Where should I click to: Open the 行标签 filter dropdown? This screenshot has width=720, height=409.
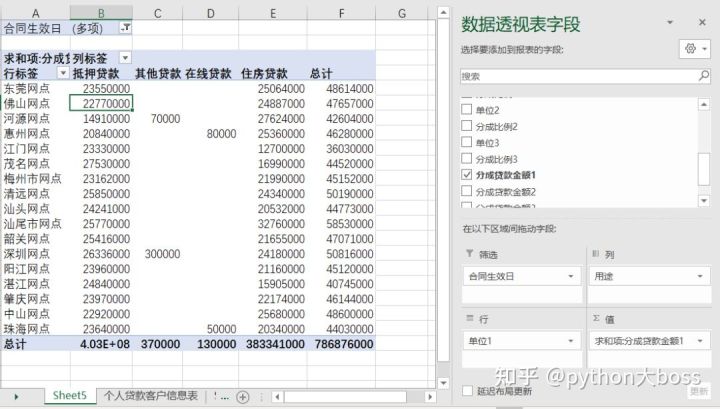[x=63, y=73]
